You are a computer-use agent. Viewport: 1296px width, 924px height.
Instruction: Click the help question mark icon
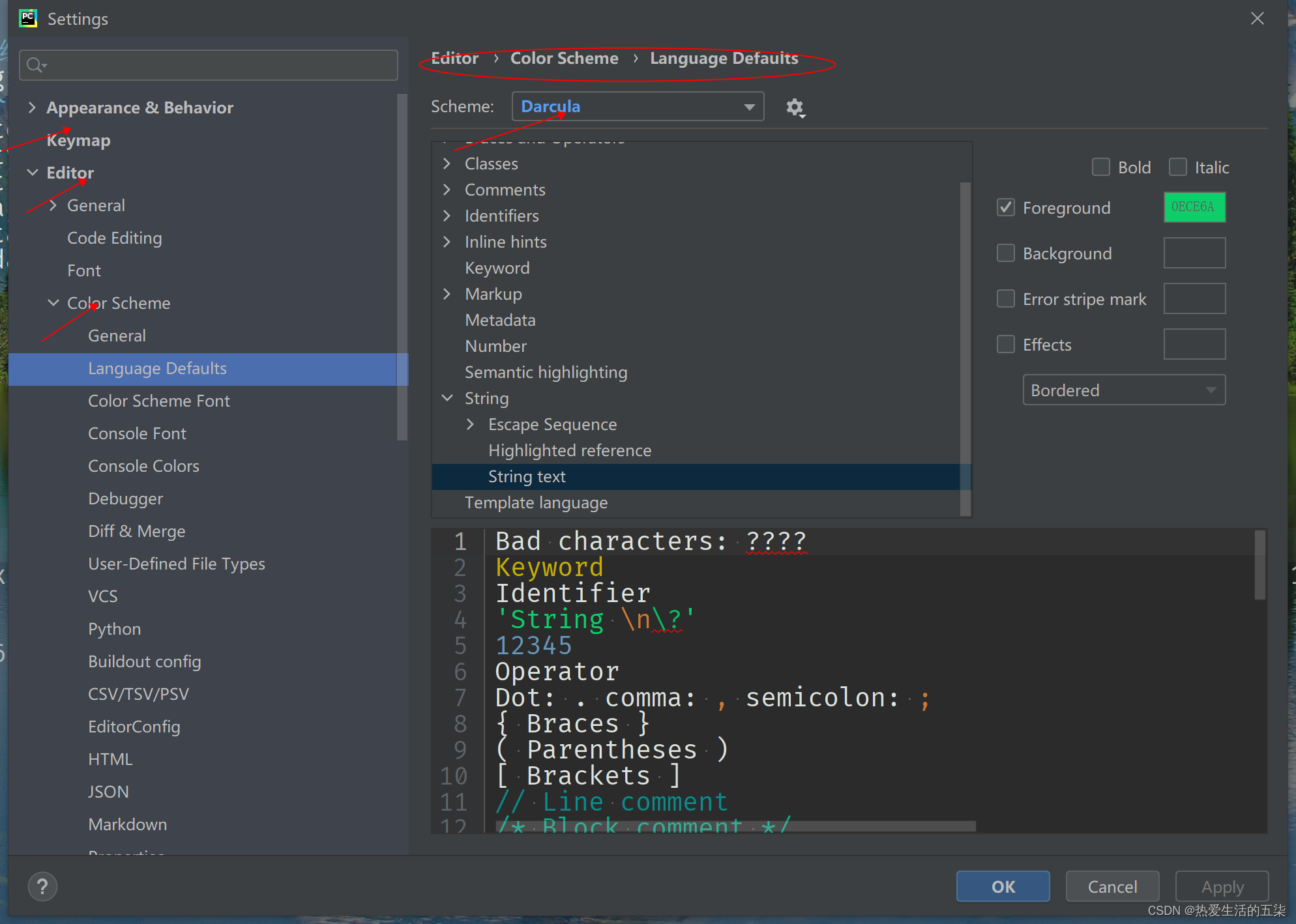(42, 887)
